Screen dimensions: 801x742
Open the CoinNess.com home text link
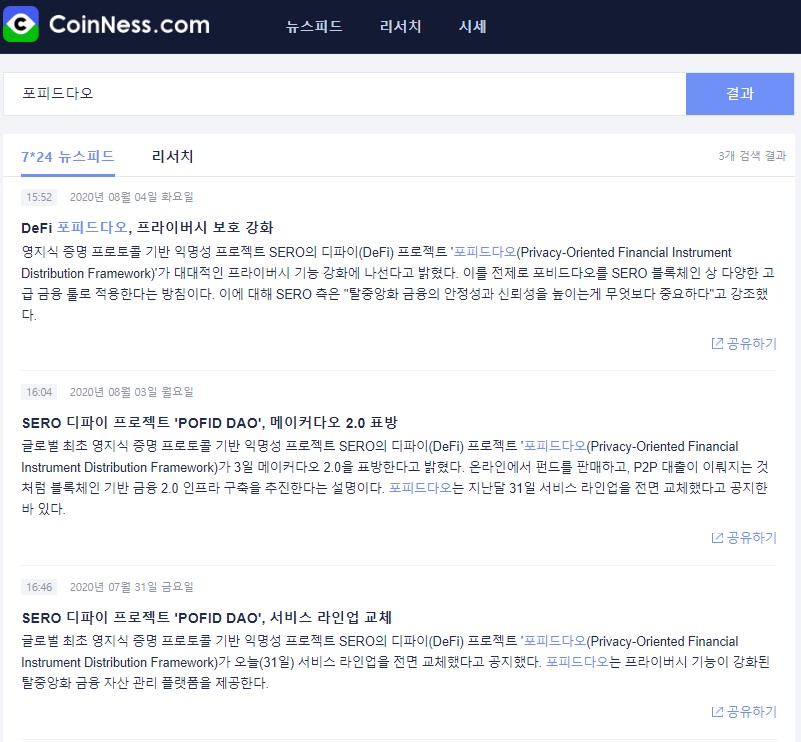pos(129,25)
